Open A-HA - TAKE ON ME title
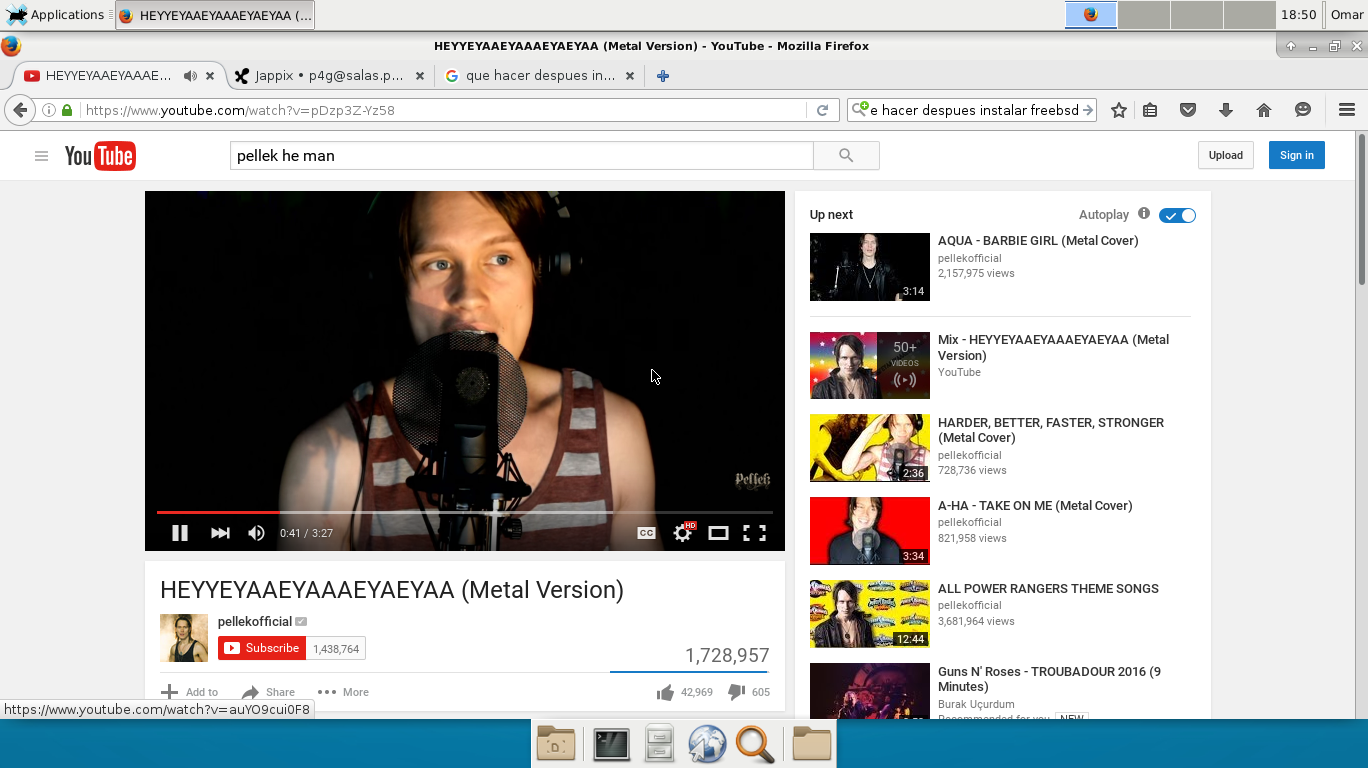This screenshot has height=768, width=1368. [1035, 506]
